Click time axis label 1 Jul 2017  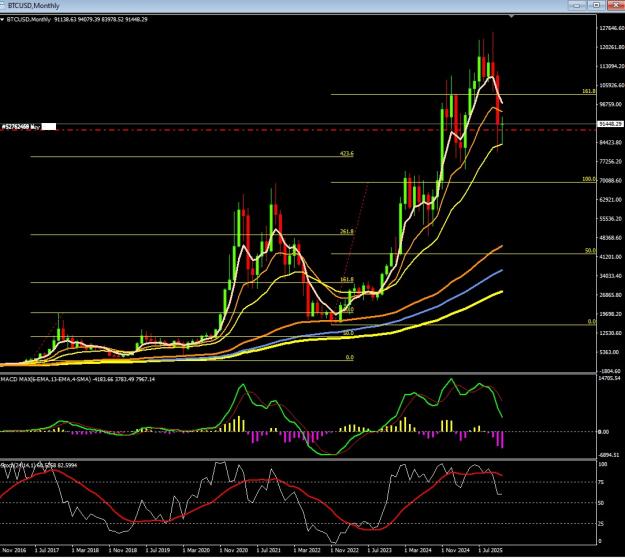click(47, 550)
